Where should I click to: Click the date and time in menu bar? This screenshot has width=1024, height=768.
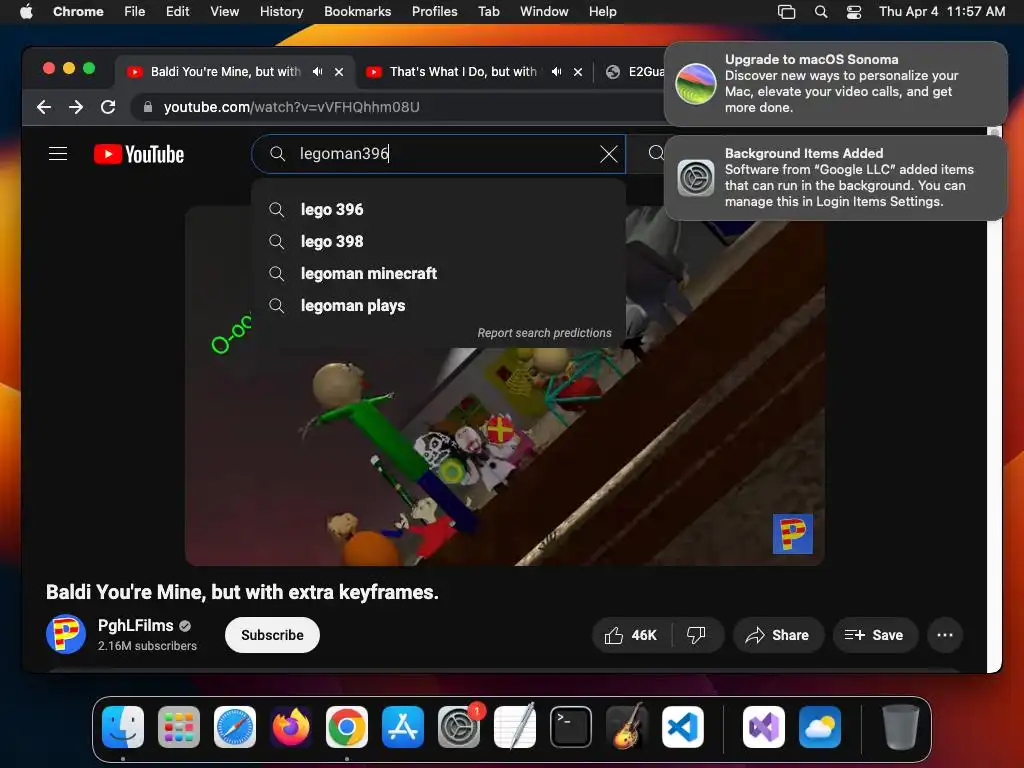tap(942, 12)
